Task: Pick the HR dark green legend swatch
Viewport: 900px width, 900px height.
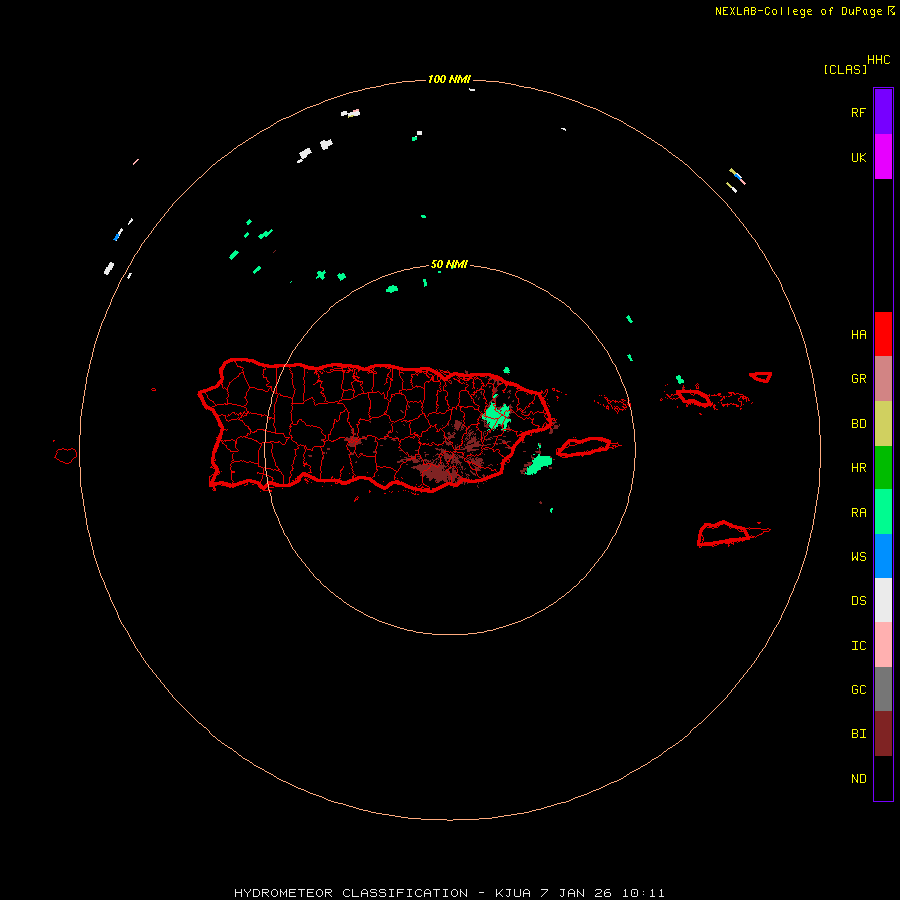Action: click(883, 468)
